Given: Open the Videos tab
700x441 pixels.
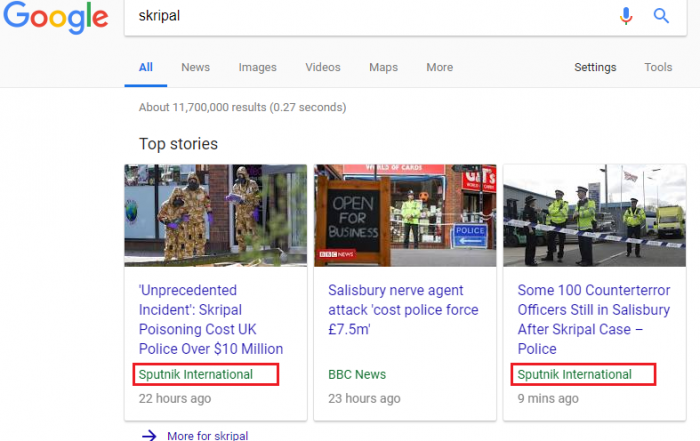Looking at the screenshot, I should coord(323,67).
